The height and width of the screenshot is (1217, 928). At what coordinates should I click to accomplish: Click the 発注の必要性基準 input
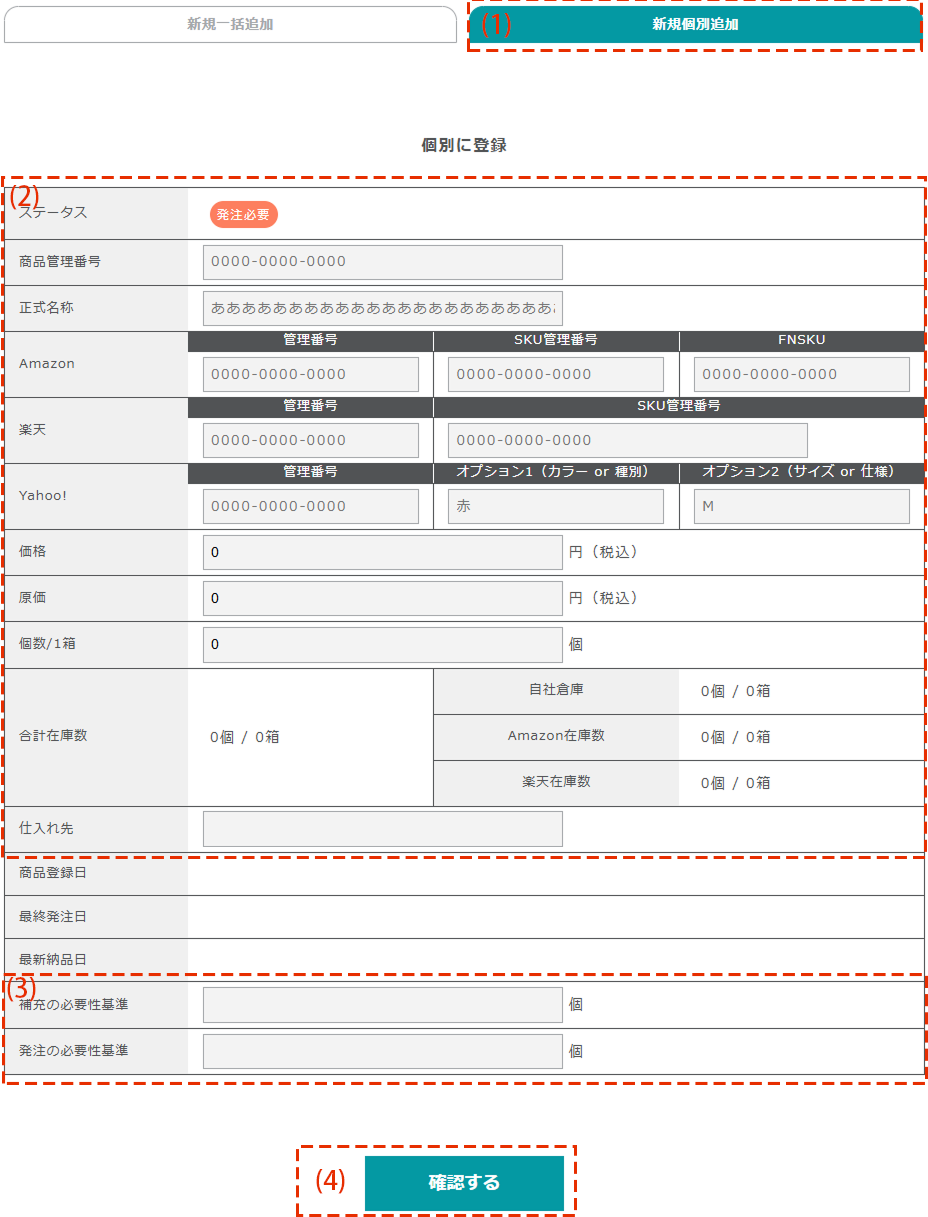tap(382, 1051)
